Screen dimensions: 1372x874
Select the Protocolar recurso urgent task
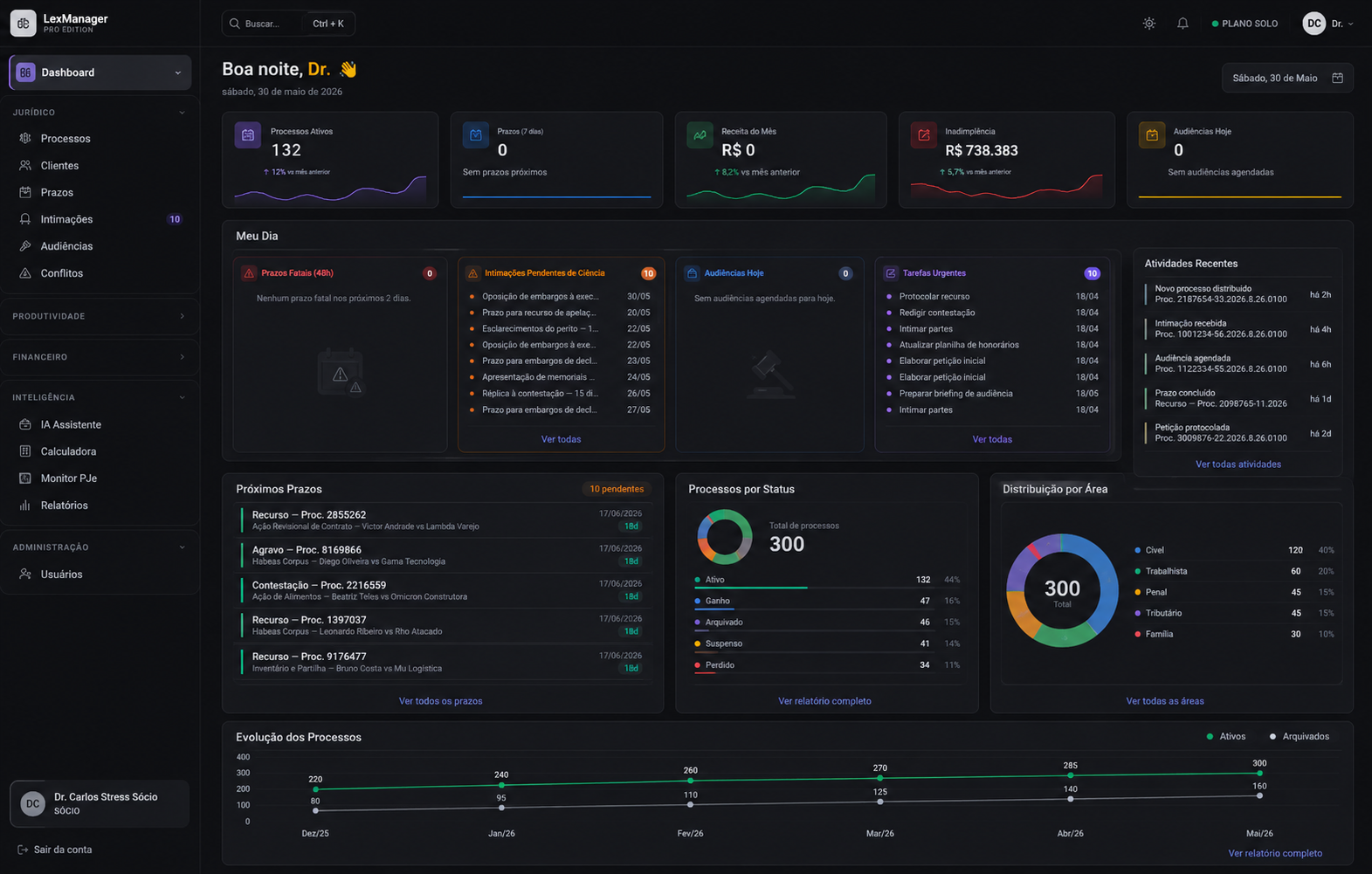pos(993,296)
